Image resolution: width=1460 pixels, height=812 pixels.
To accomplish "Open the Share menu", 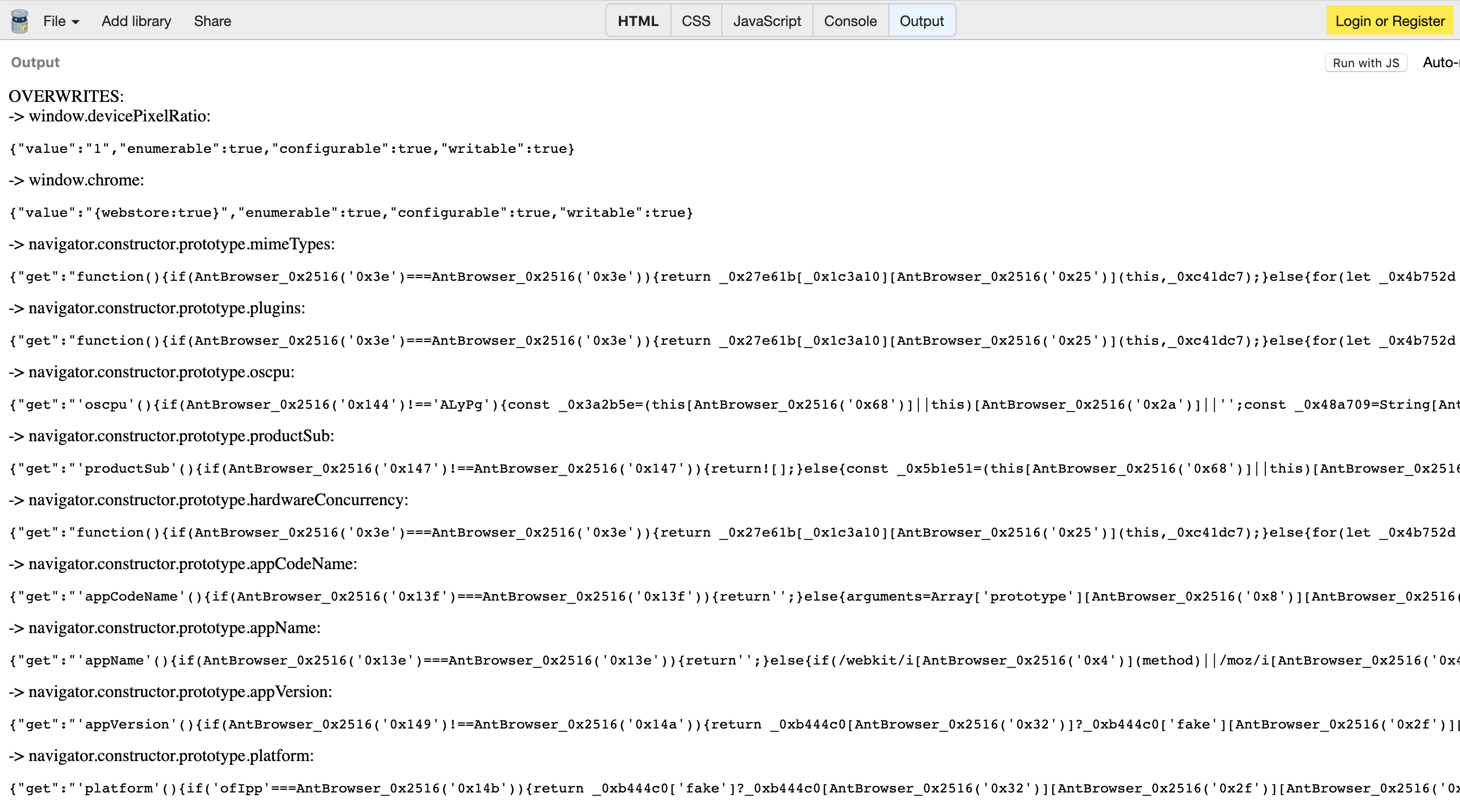I will [x=212, y=21].
